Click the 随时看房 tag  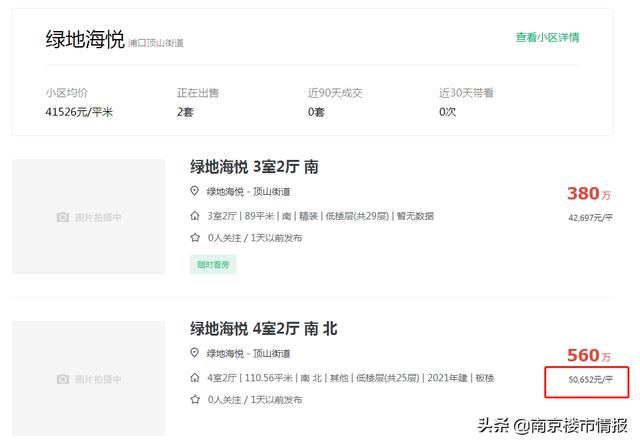click(213, 264)
